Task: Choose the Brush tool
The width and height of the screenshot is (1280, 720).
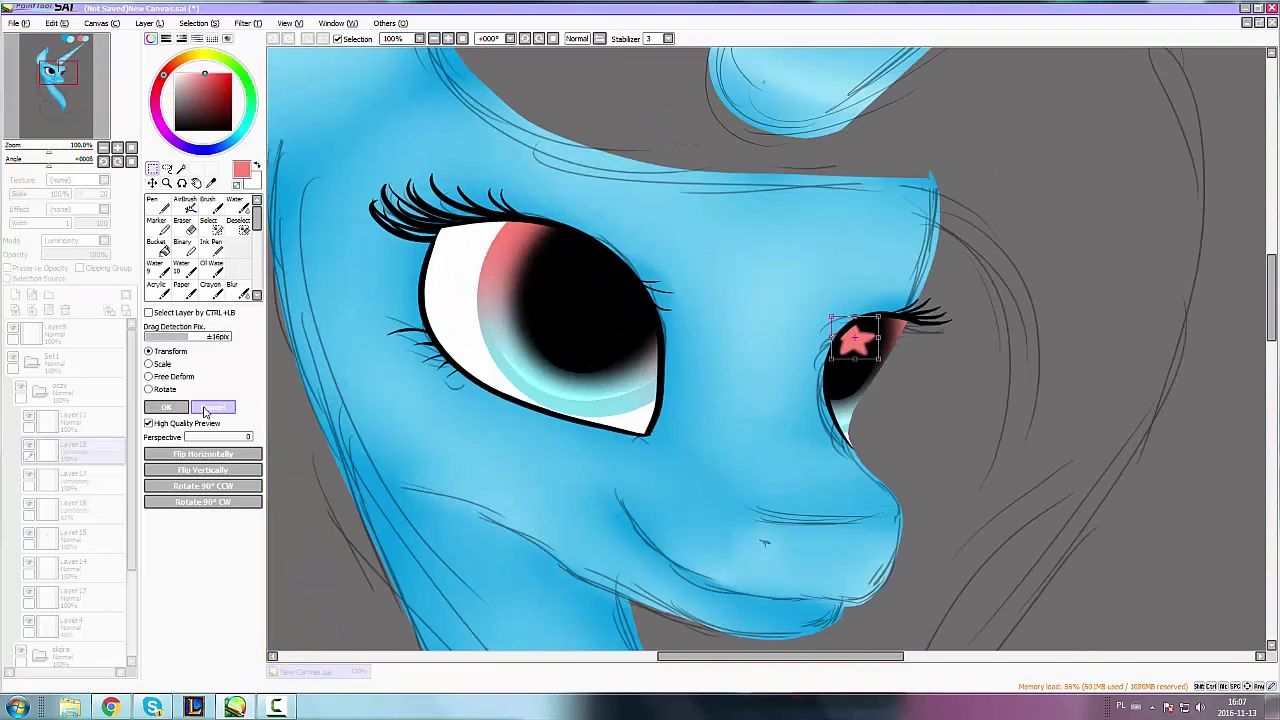Action: click(x=211, y=206)
